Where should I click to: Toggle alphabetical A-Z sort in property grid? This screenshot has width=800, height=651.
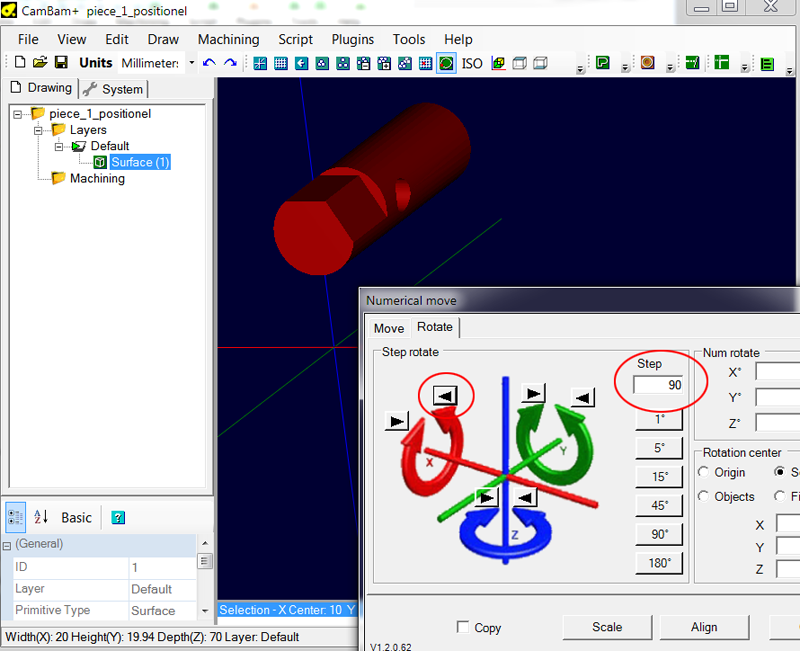click(x=41, y=517)
